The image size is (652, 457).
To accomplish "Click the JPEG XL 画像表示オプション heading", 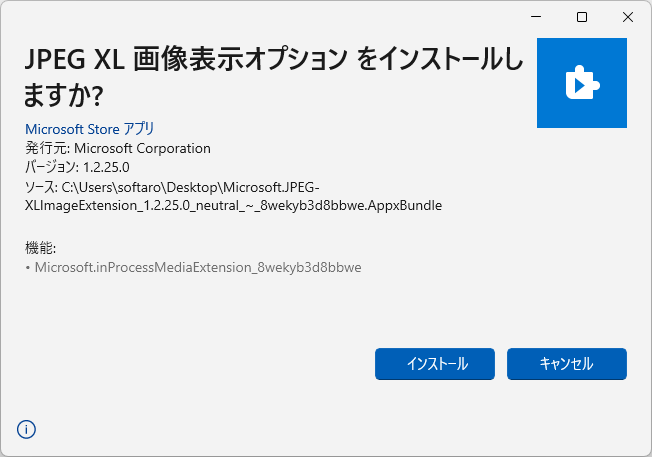I will [186, 59].
